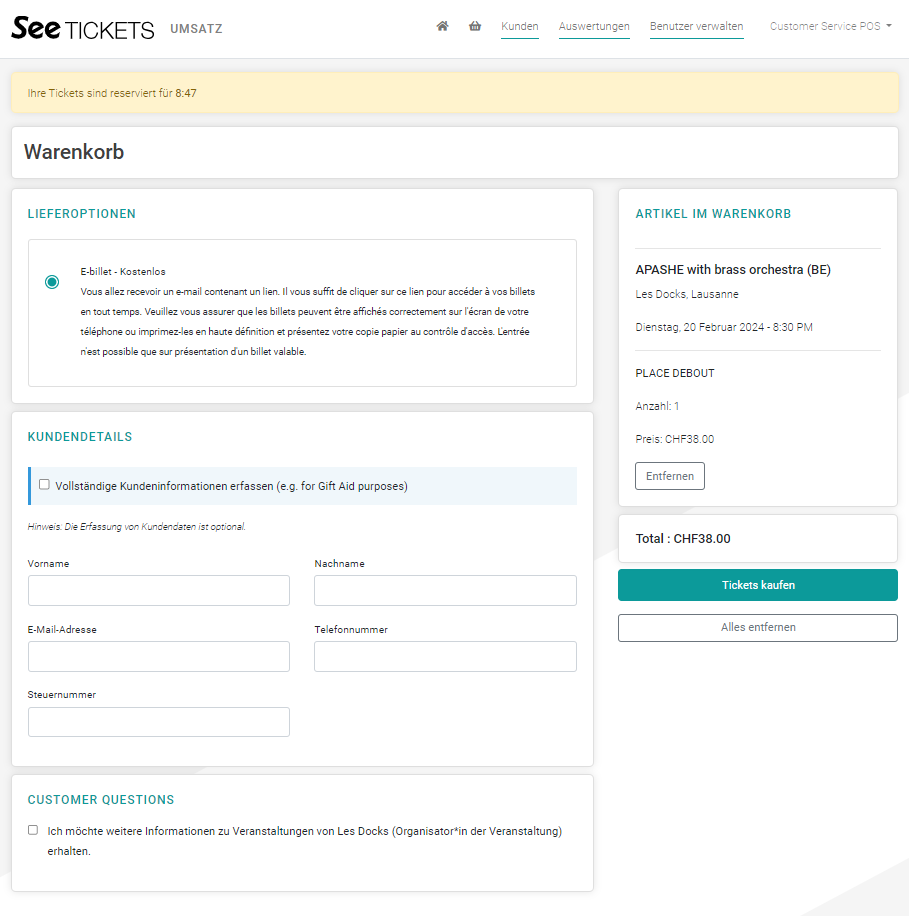Screen dimensions: 909x916
Task: Focus the Steuernummer field
Action: click(159, 722)
